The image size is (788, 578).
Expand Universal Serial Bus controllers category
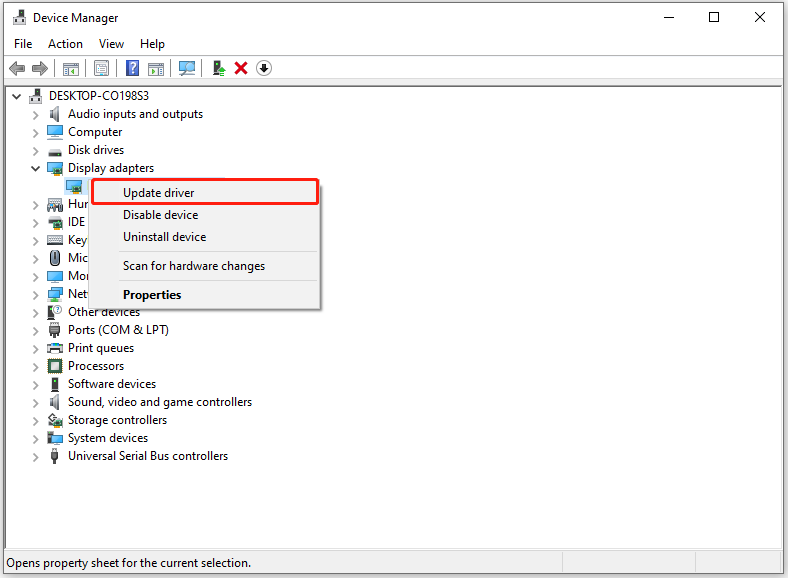35,457
